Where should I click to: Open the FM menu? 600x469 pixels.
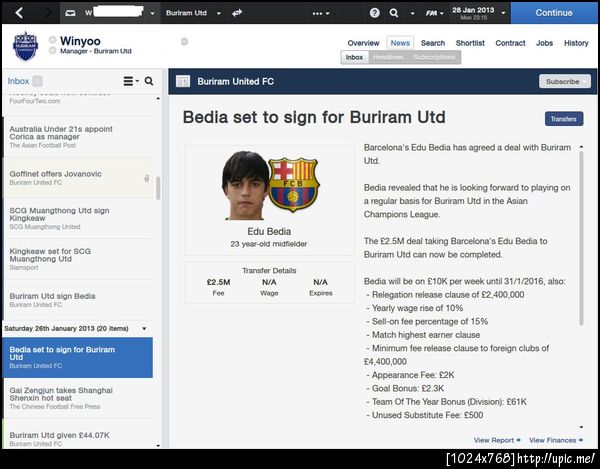[x=434, y=13]
